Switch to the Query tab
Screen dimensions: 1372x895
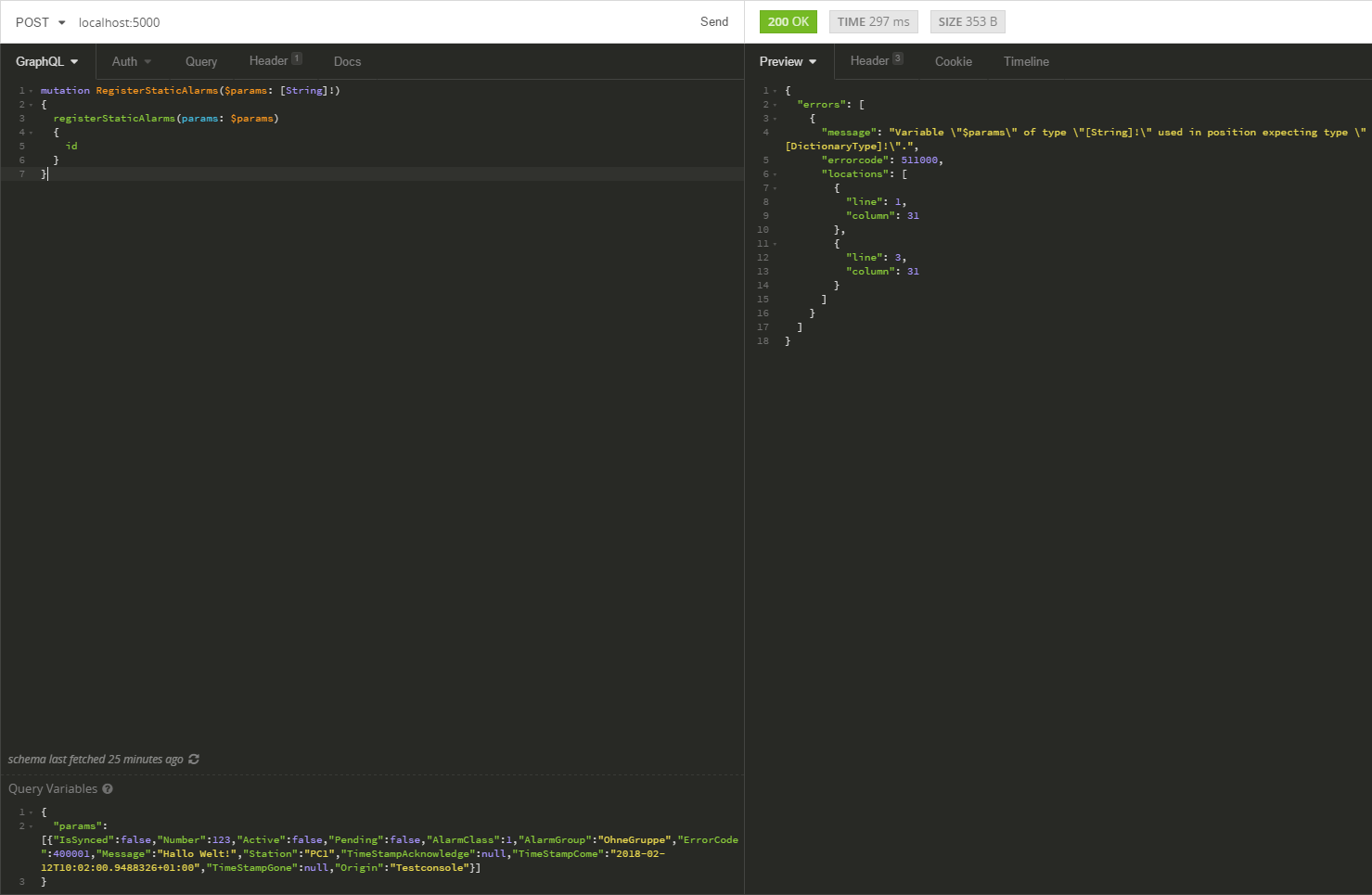[x=201, y=61]
